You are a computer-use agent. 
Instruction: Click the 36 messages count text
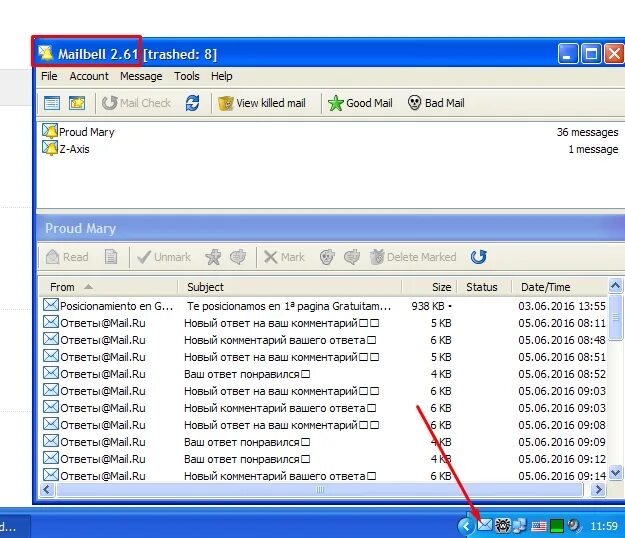coord(588,132)
